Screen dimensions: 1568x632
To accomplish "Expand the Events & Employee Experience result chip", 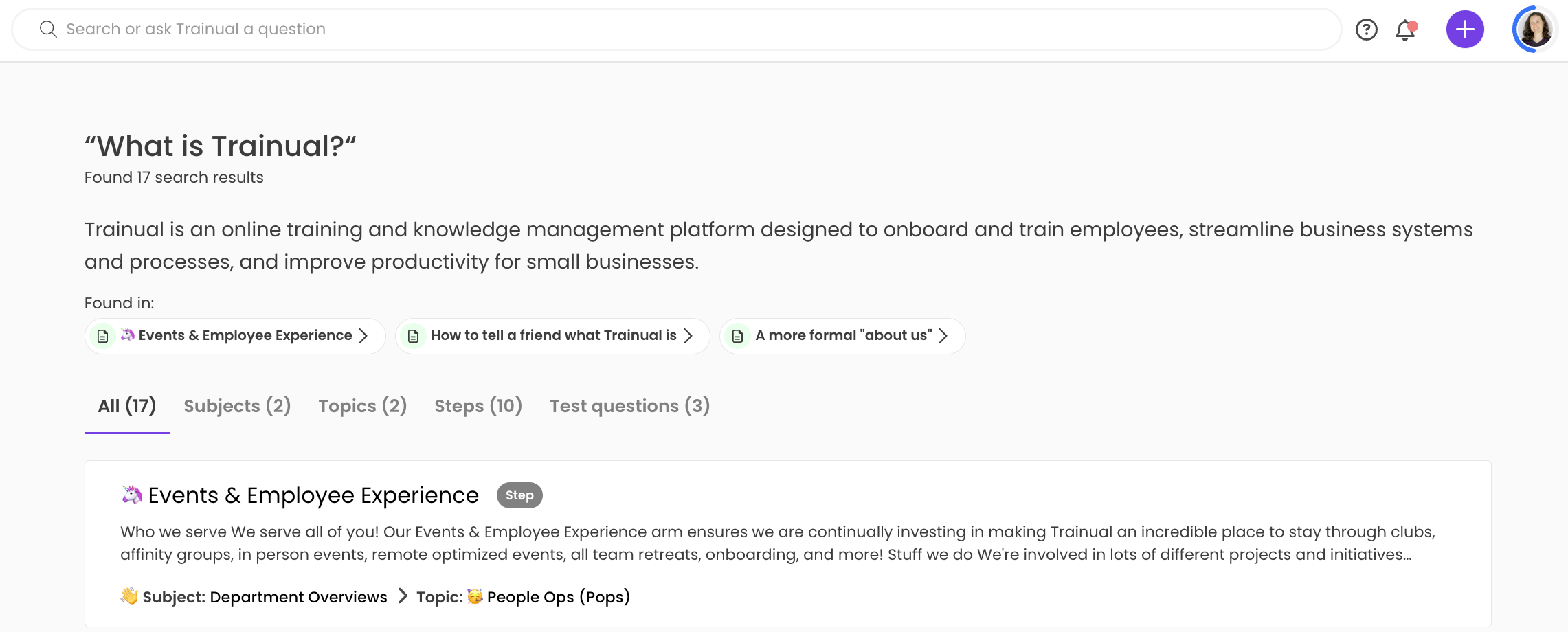I will point(365,336).
